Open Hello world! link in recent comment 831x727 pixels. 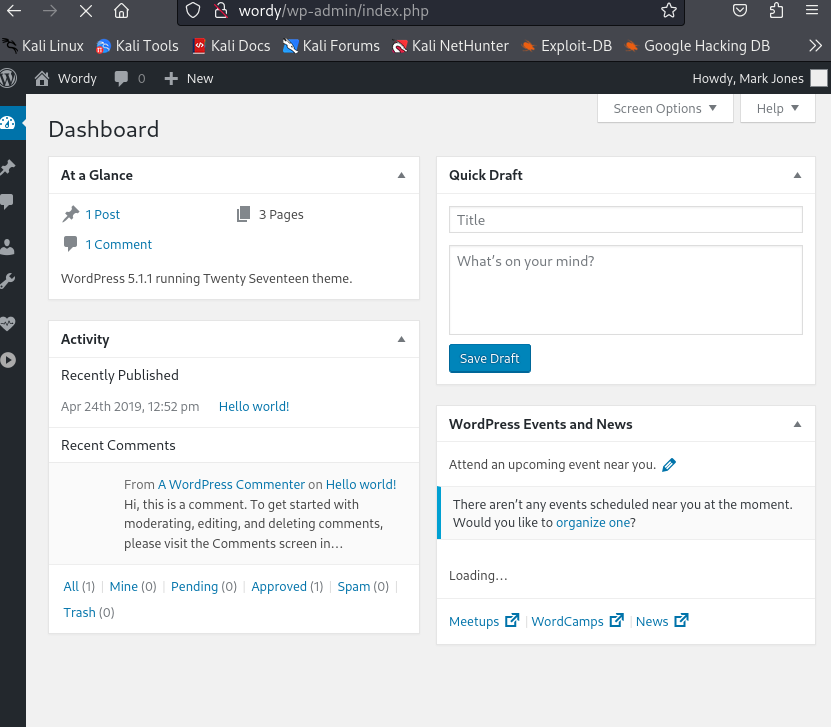coord(361,484)
